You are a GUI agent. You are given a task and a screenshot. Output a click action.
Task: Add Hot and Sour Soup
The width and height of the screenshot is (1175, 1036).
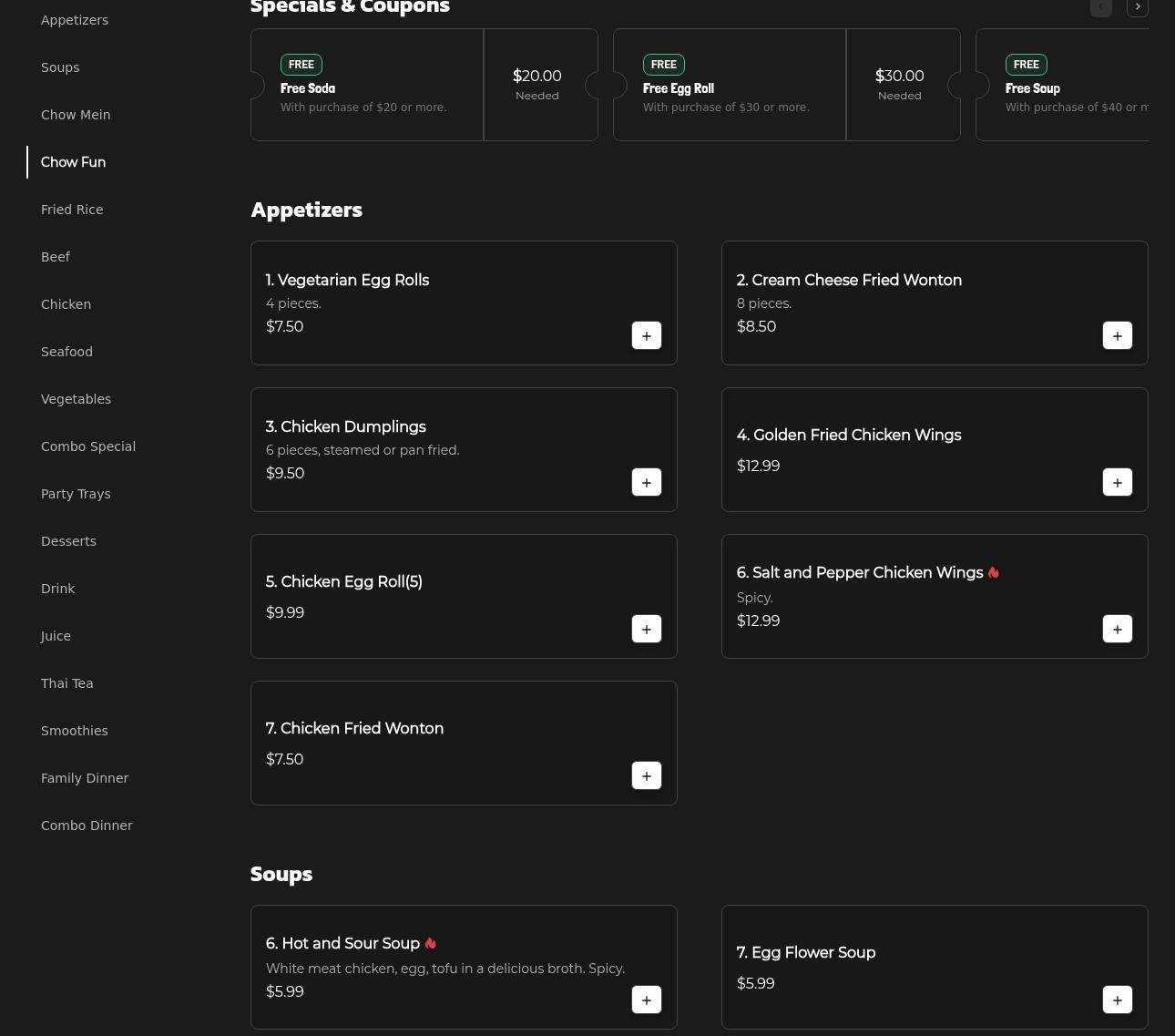pos(646,1000)
